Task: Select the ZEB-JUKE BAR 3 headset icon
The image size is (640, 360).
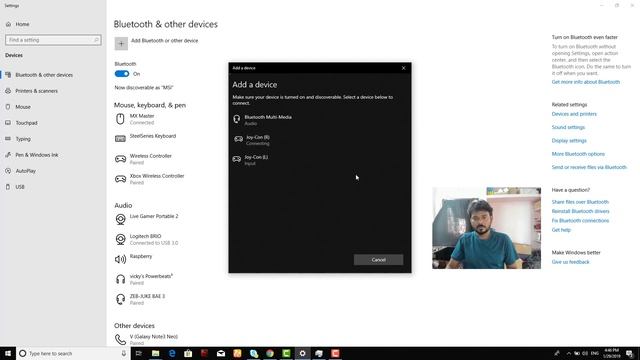Action: click(120, 299)
